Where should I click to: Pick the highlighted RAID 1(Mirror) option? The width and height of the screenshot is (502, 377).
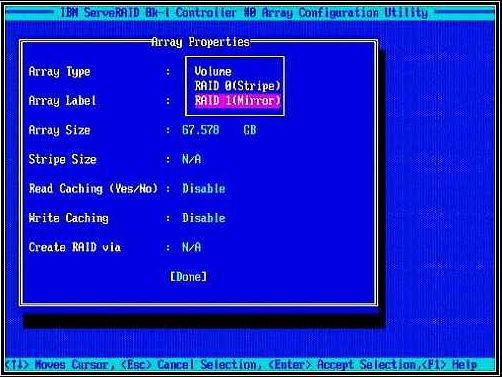(x=237, y=101)
